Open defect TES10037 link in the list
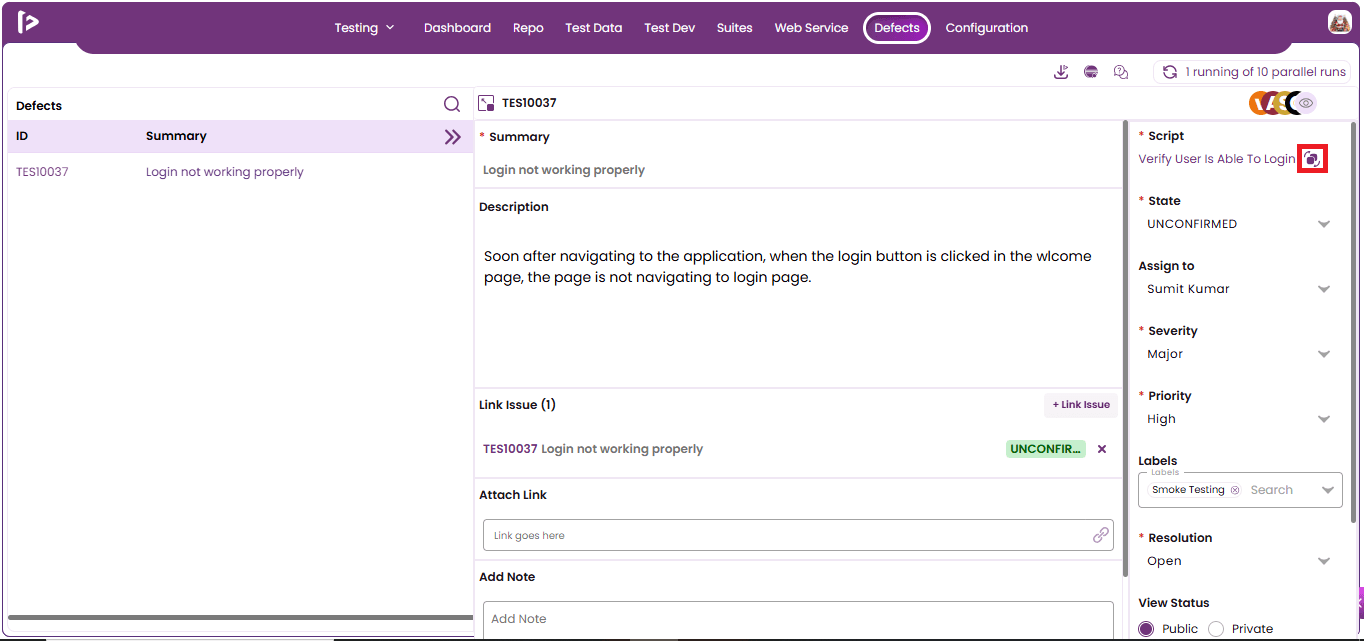The height and width of the screenshot is (641, 1364). [x=42, y=172]
